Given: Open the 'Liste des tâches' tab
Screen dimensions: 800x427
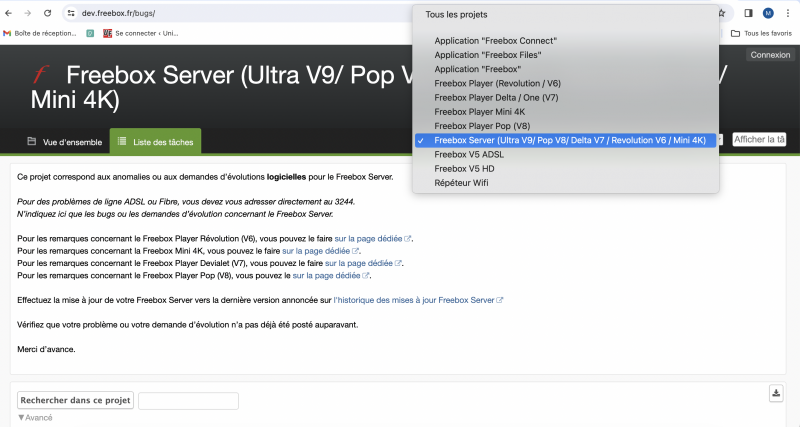Looking at the screenshot, I should click(x=155, y=142).
